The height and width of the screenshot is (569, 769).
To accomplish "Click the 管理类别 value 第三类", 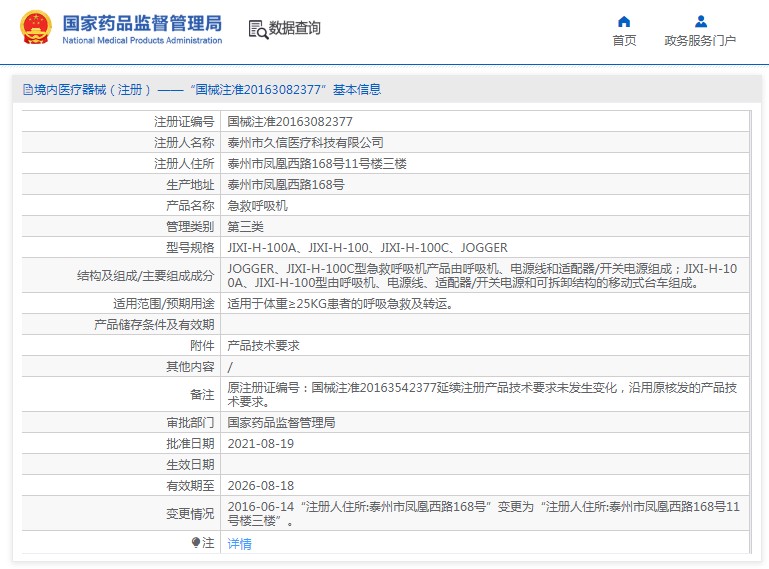I will [246, 226].
